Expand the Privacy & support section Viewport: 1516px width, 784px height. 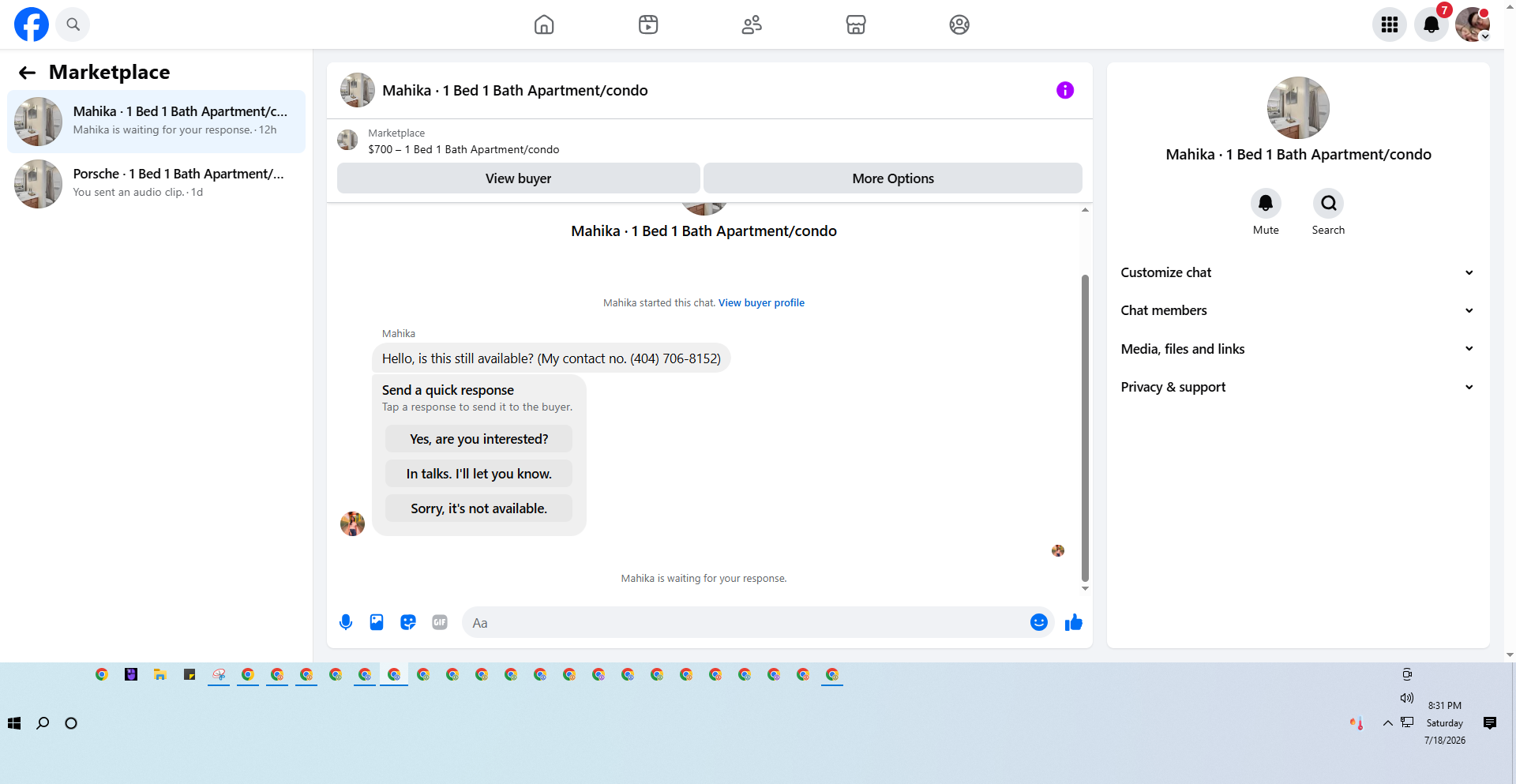pos(1298,387)
